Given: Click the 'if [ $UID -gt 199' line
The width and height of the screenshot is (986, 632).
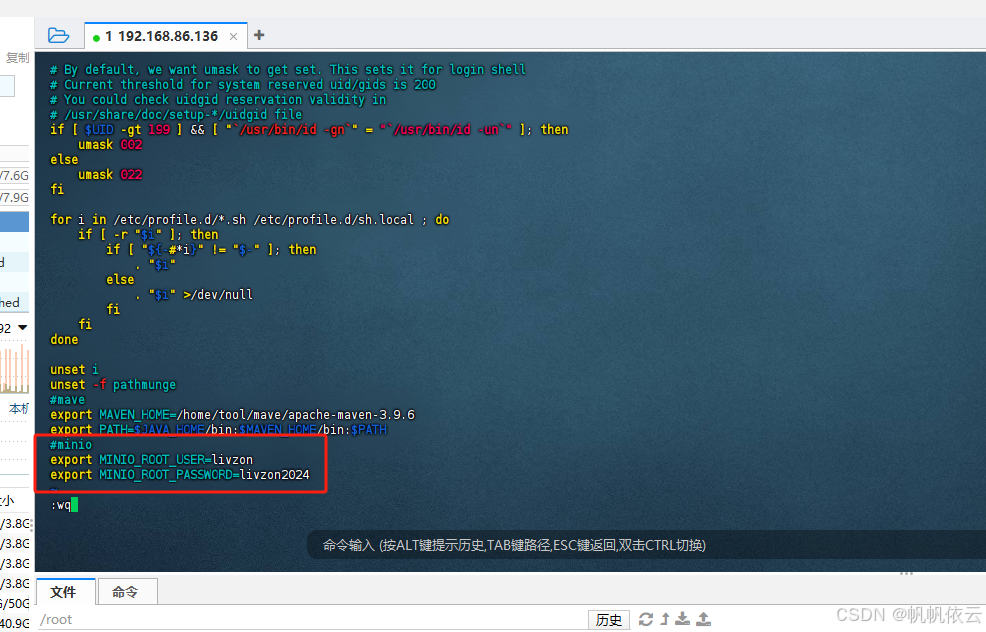Looking at the screenshot, I should click(309, 130).
